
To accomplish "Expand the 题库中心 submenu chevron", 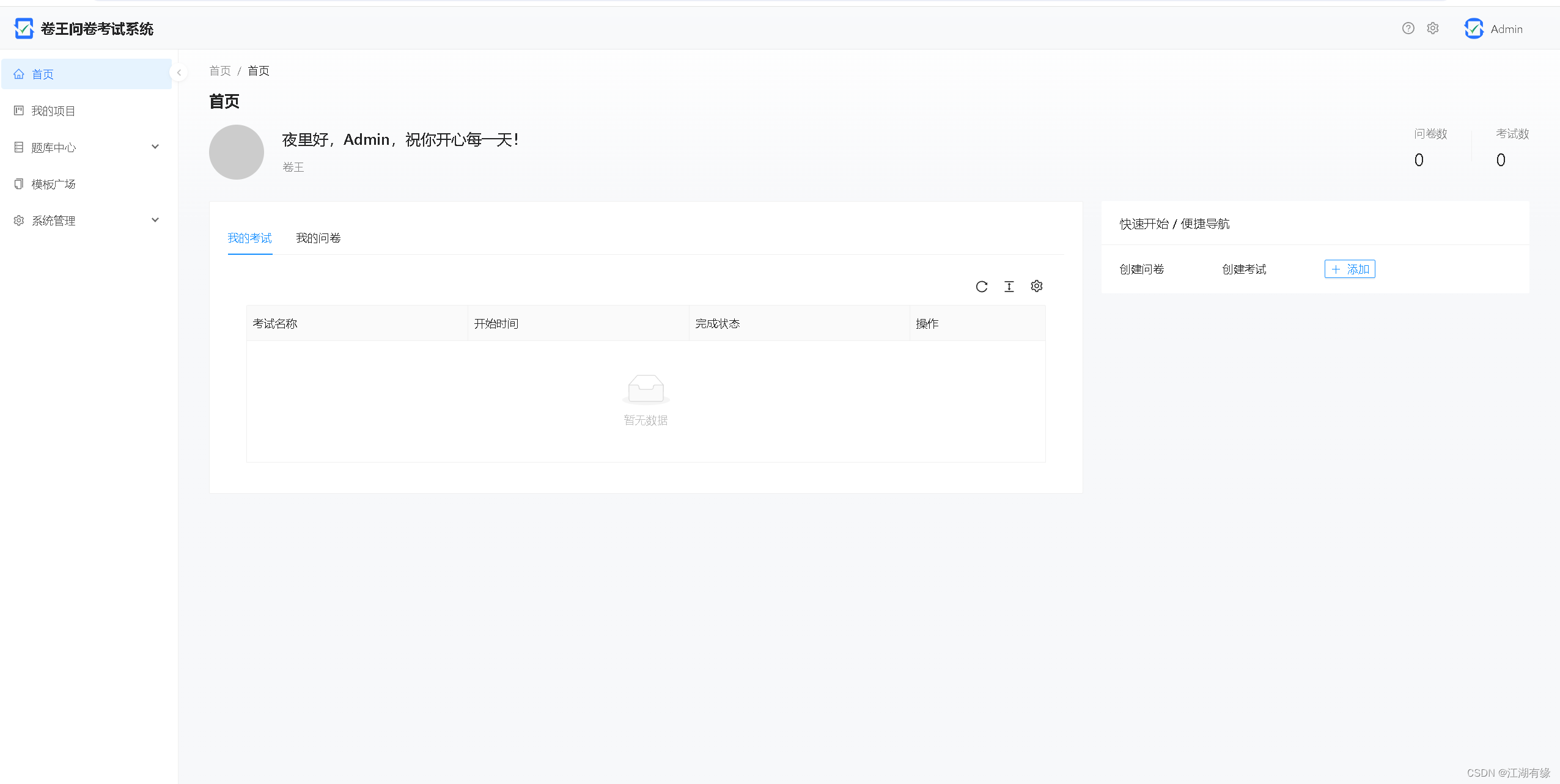I will point(155,147).
